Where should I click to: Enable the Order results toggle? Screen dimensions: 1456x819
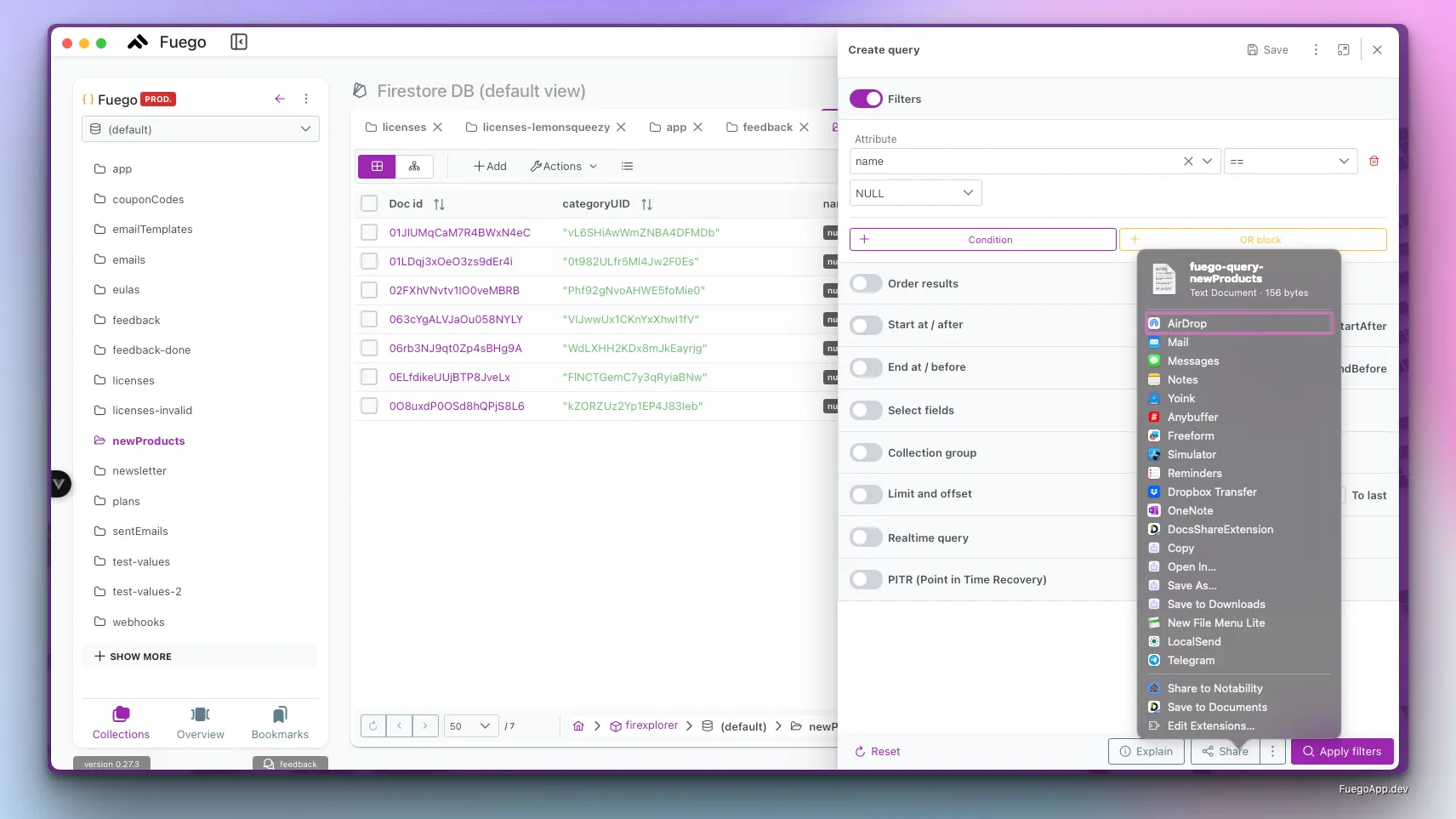(x=866, y=283)
